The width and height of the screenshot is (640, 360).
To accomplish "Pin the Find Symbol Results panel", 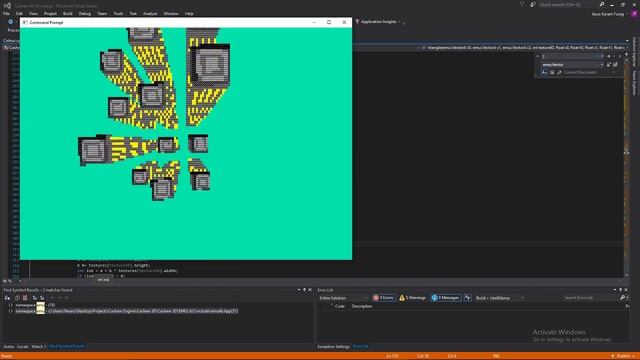I will click(x=304, y=290).
